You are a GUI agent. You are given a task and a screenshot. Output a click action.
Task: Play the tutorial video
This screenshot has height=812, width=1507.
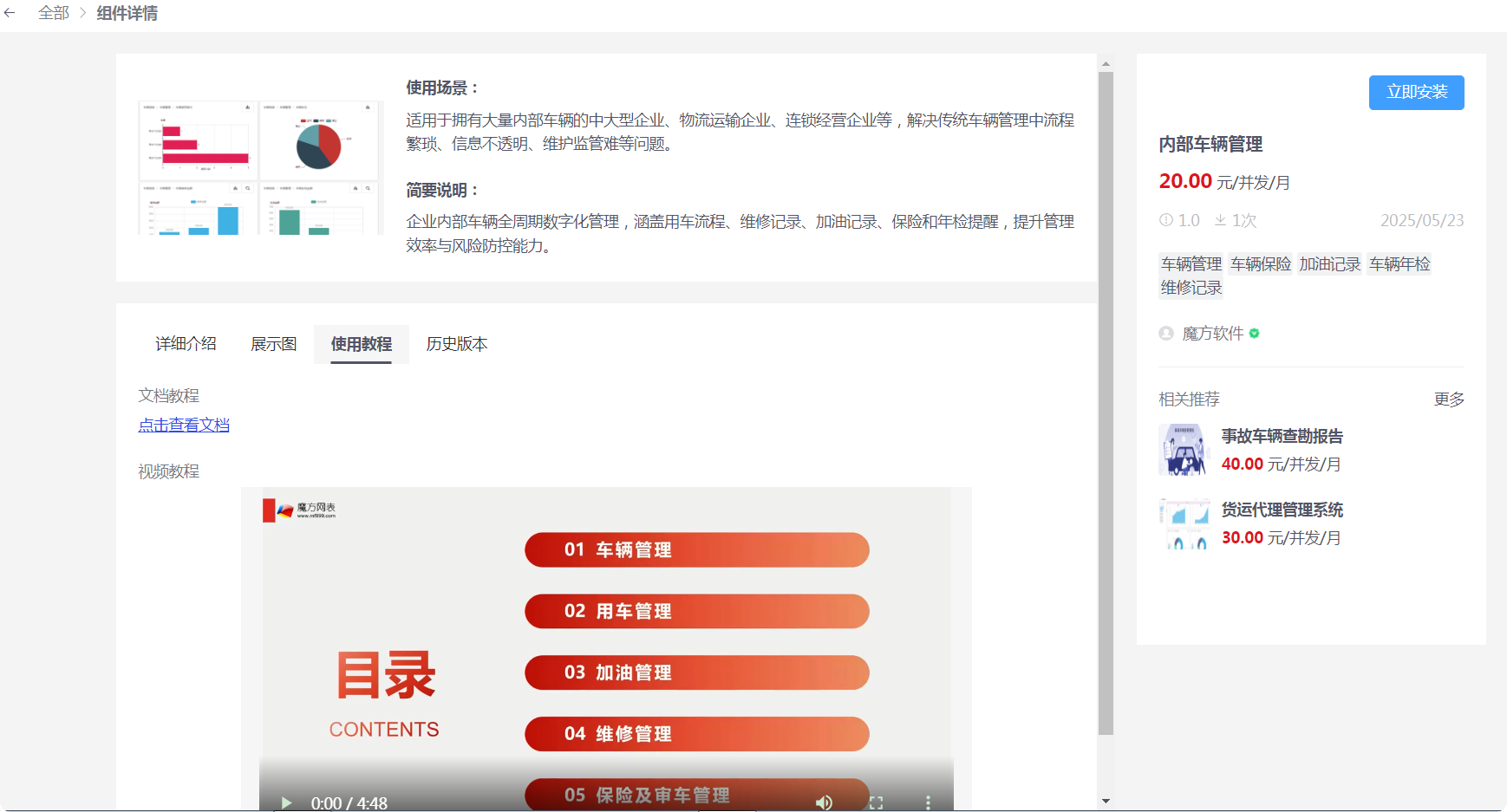(286, 802)
